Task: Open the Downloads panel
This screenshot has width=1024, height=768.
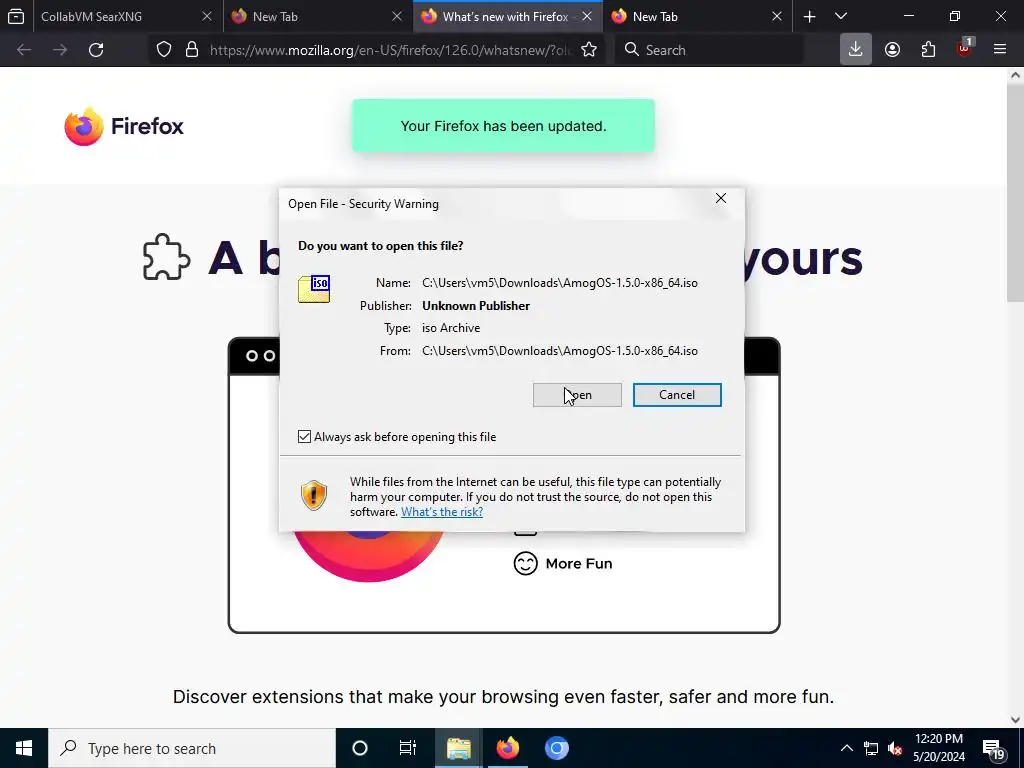Action: click(x=856, y=50)
